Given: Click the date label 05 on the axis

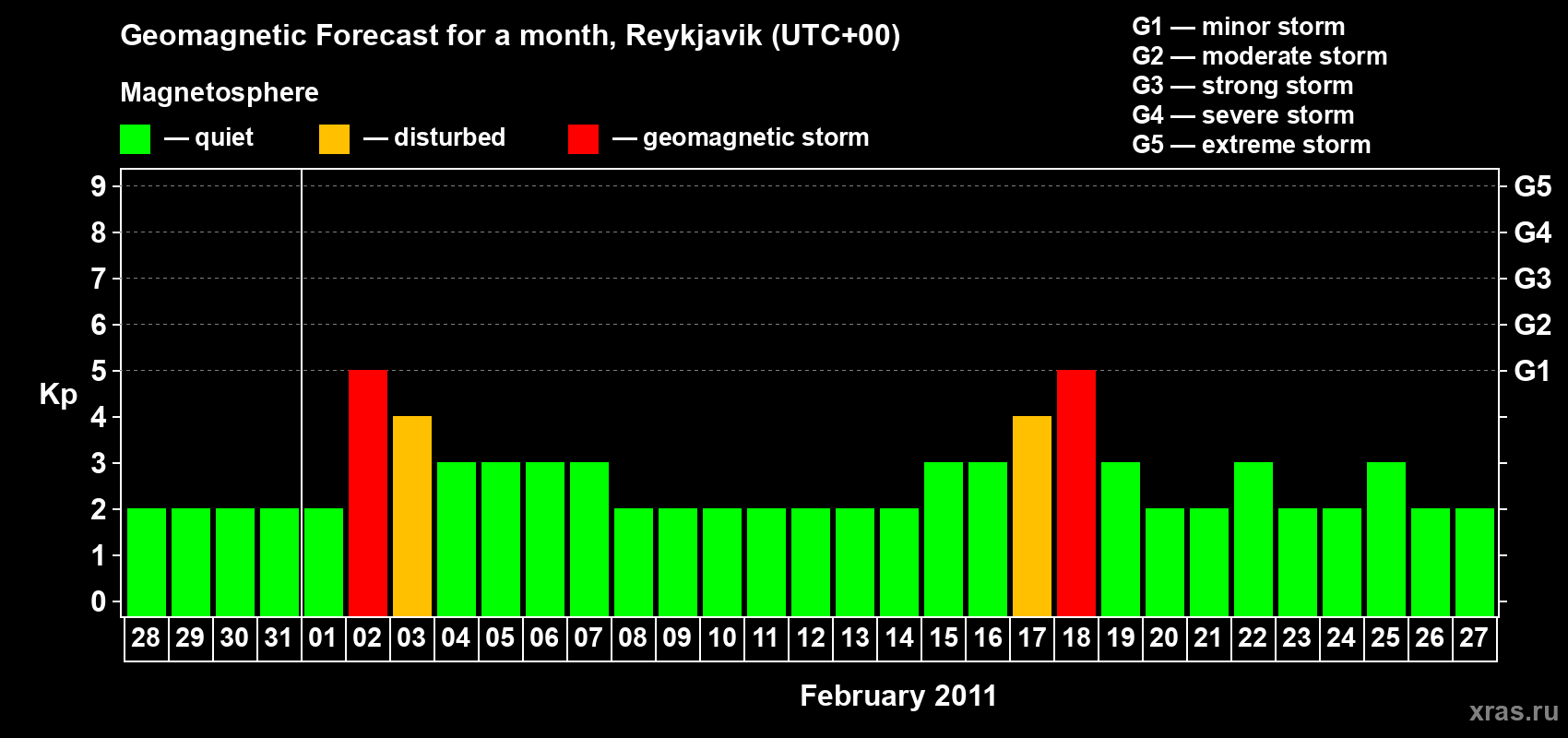Looking at the screenshot, I should click(500, 637).
